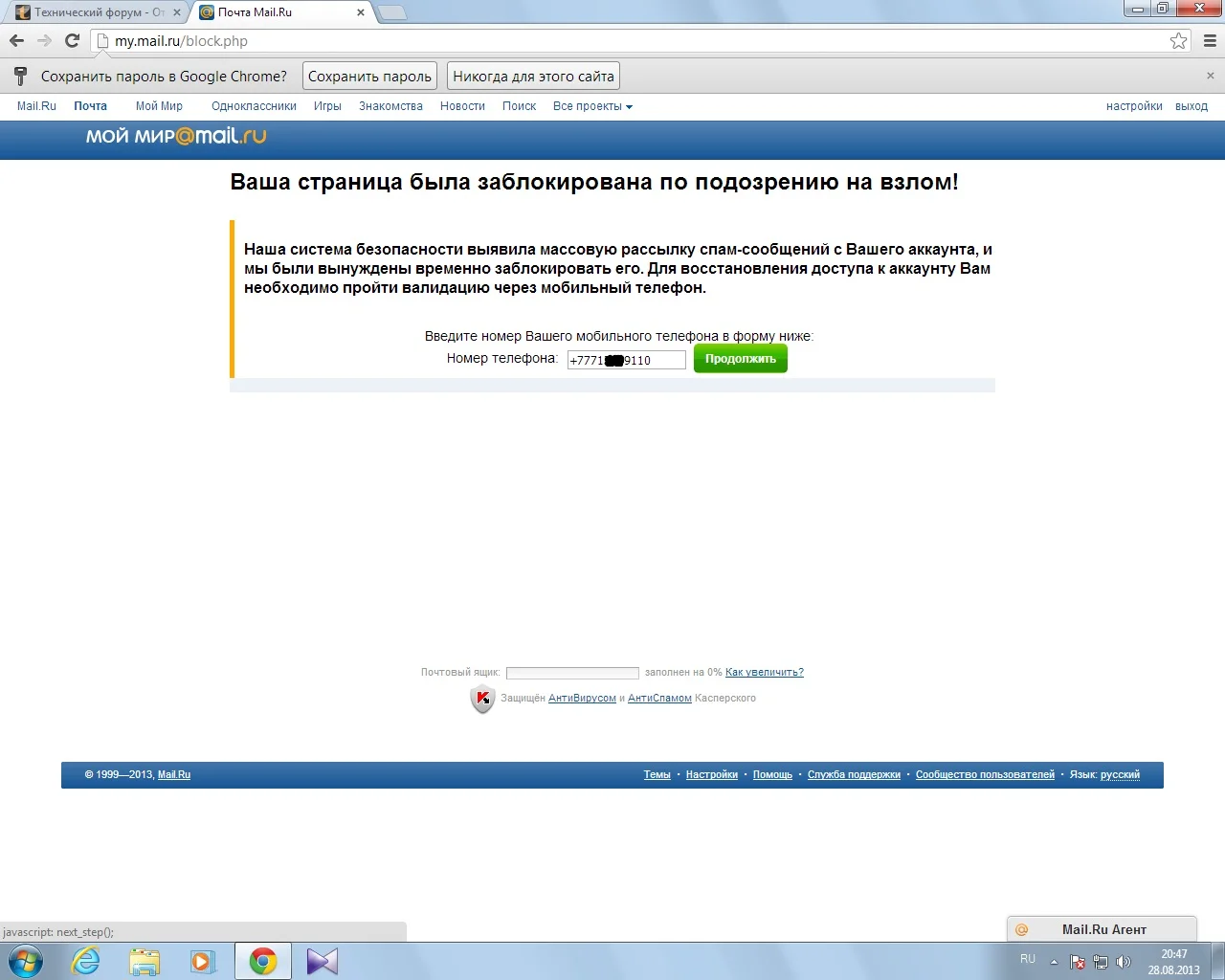Click the Mail.Ru Агент @ icon

pyautogui.click(x=1021, y=929)
